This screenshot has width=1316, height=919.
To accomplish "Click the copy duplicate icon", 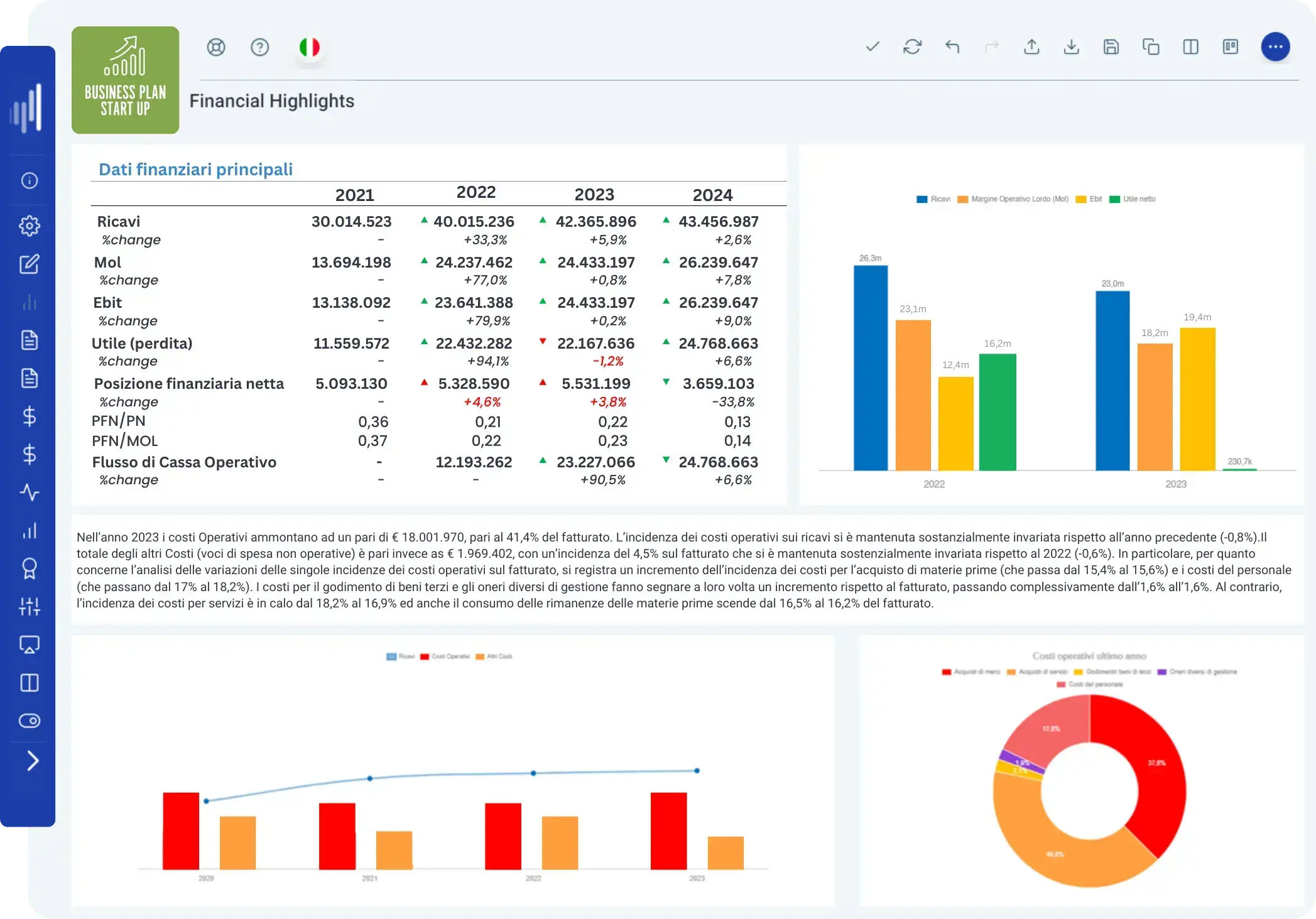I will click(x=1151, y=46).
